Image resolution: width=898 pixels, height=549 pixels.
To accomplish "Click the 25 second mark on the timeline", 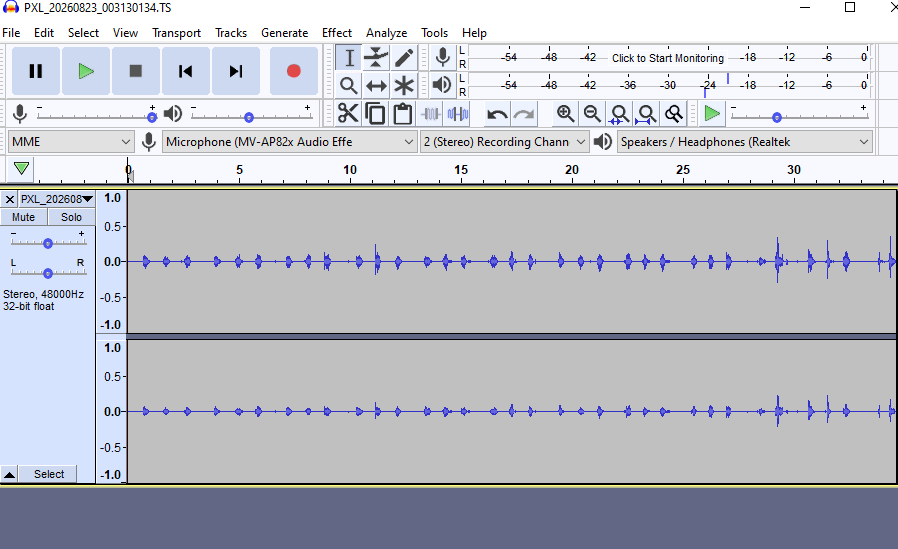I will (x=683, y=170).
